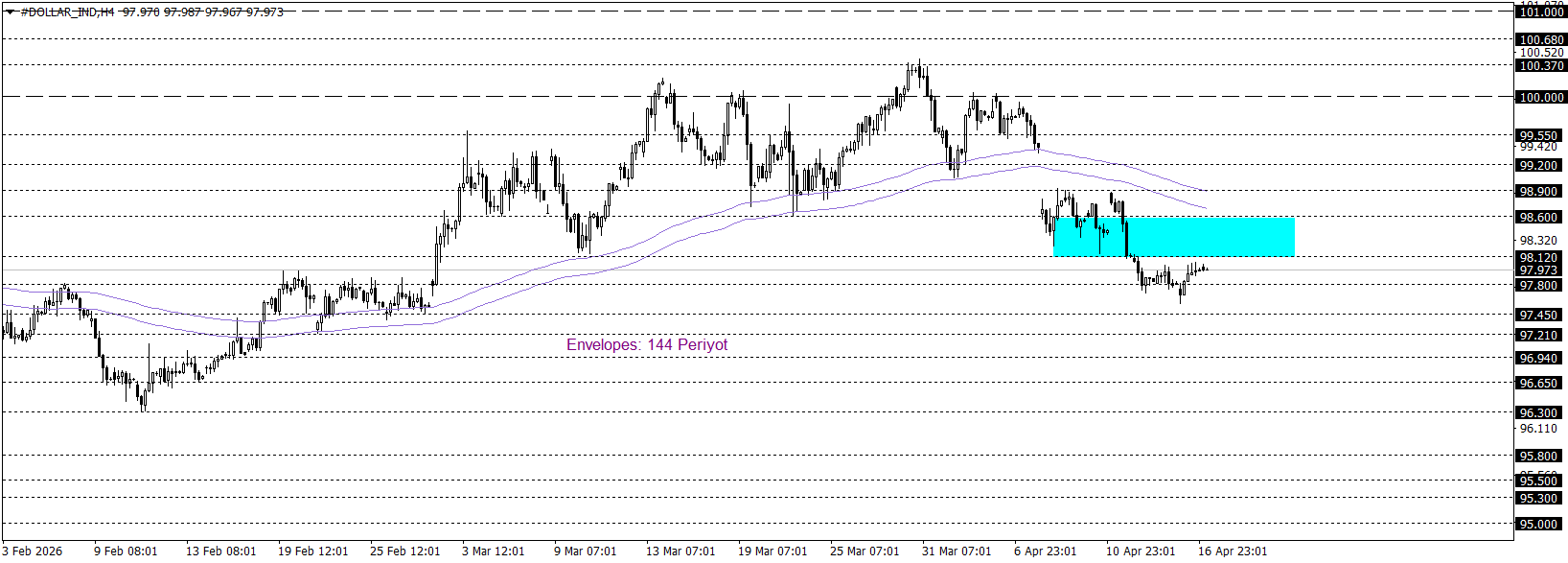Click the 98.600 price level label
1568x563 pixels.
pyautogui.click(x=1538, y=218)
